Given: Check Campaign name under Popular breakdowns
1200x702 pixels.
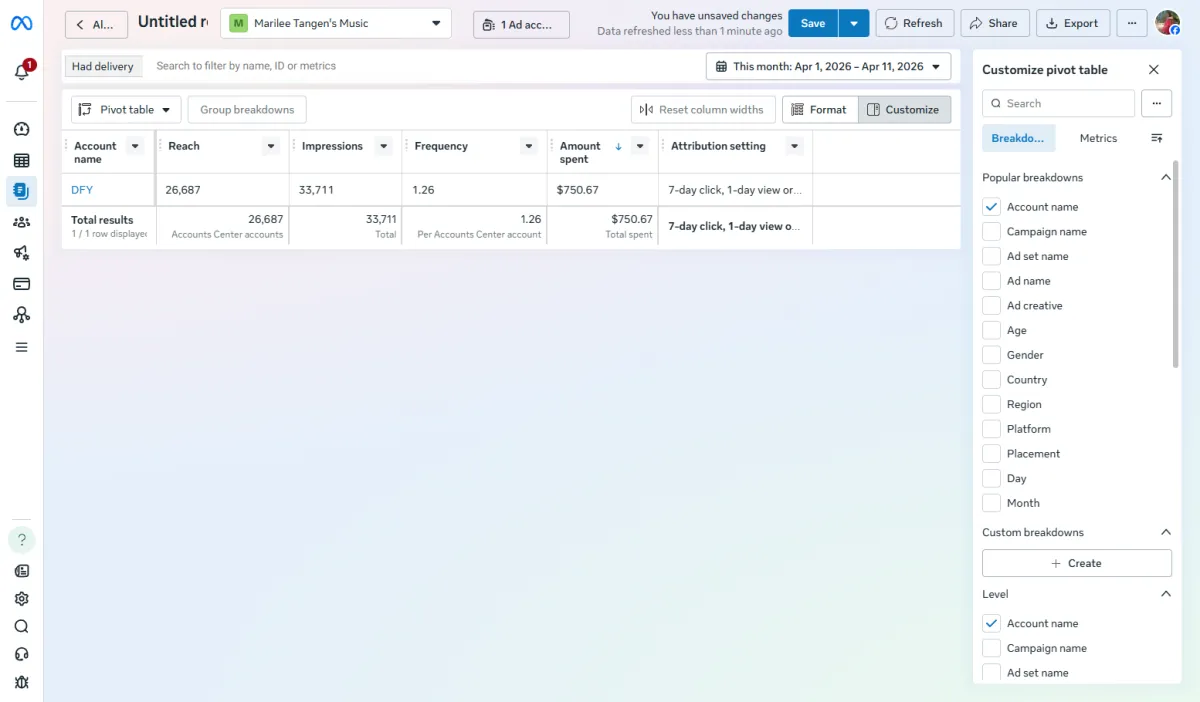Looking at the screenshot, I should coord(991,231).
